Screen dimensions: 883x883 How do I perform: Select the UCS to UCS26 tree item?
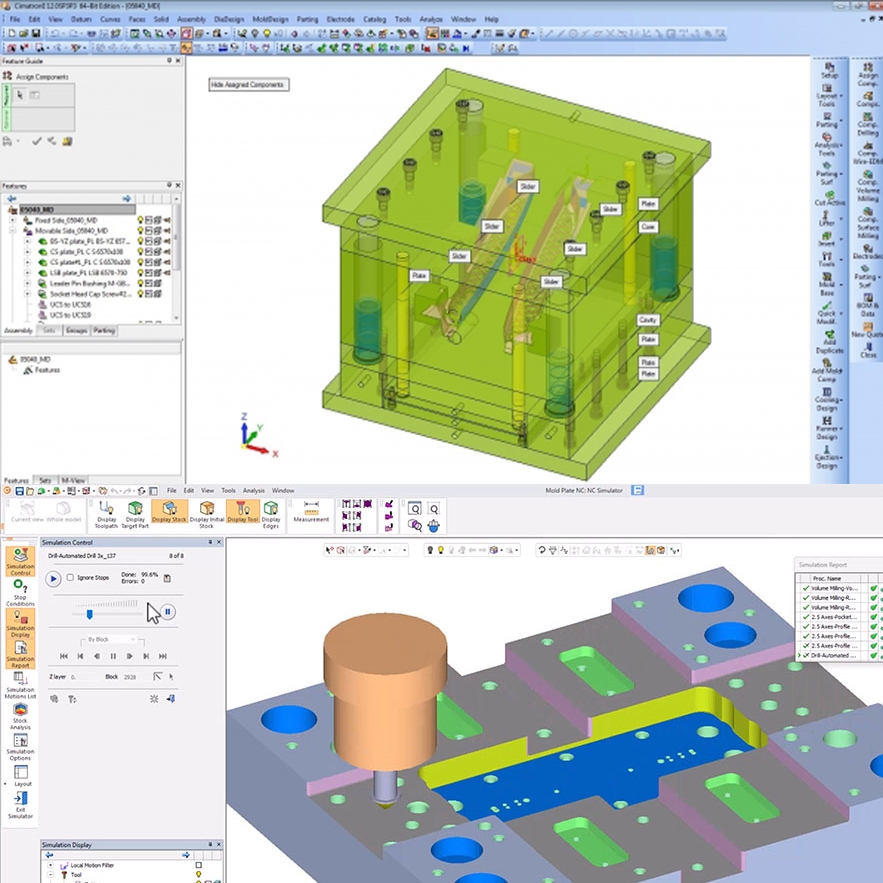coord(70,305)
